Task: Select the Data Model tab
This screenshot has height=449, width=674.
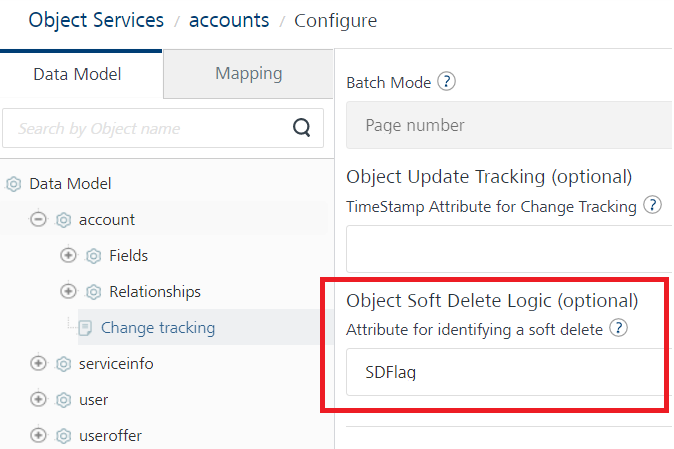Action: (x=77, y=74)
